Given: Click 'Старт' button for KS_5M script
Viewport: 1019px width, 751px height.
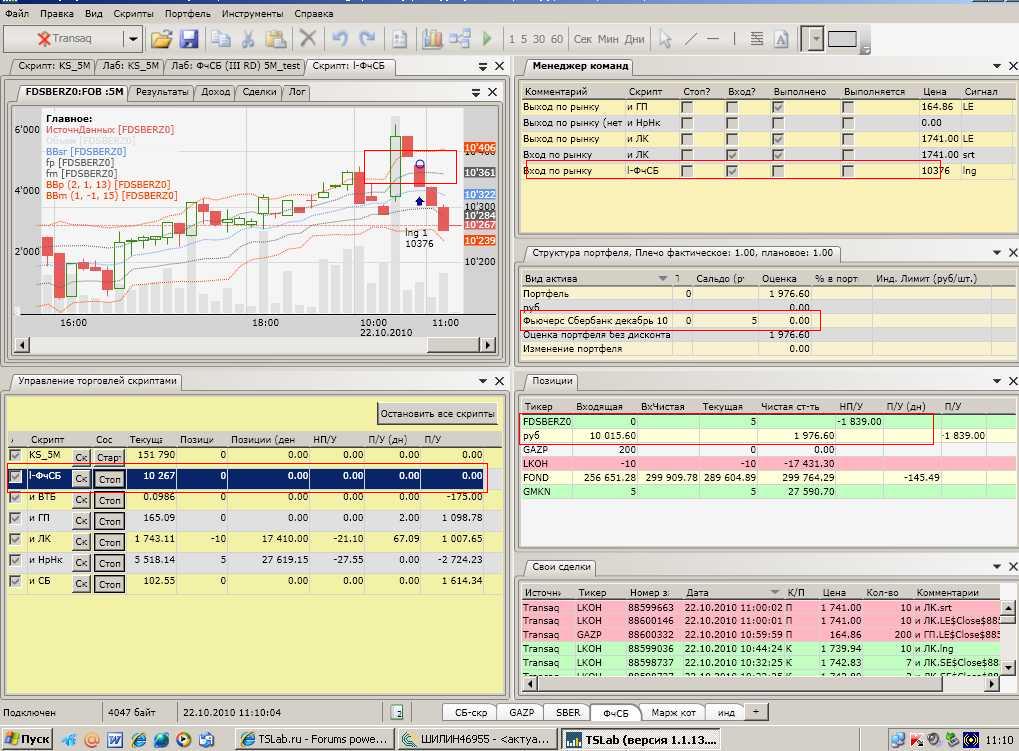Looking at the screenshot, I should click(x=109, y=457).
